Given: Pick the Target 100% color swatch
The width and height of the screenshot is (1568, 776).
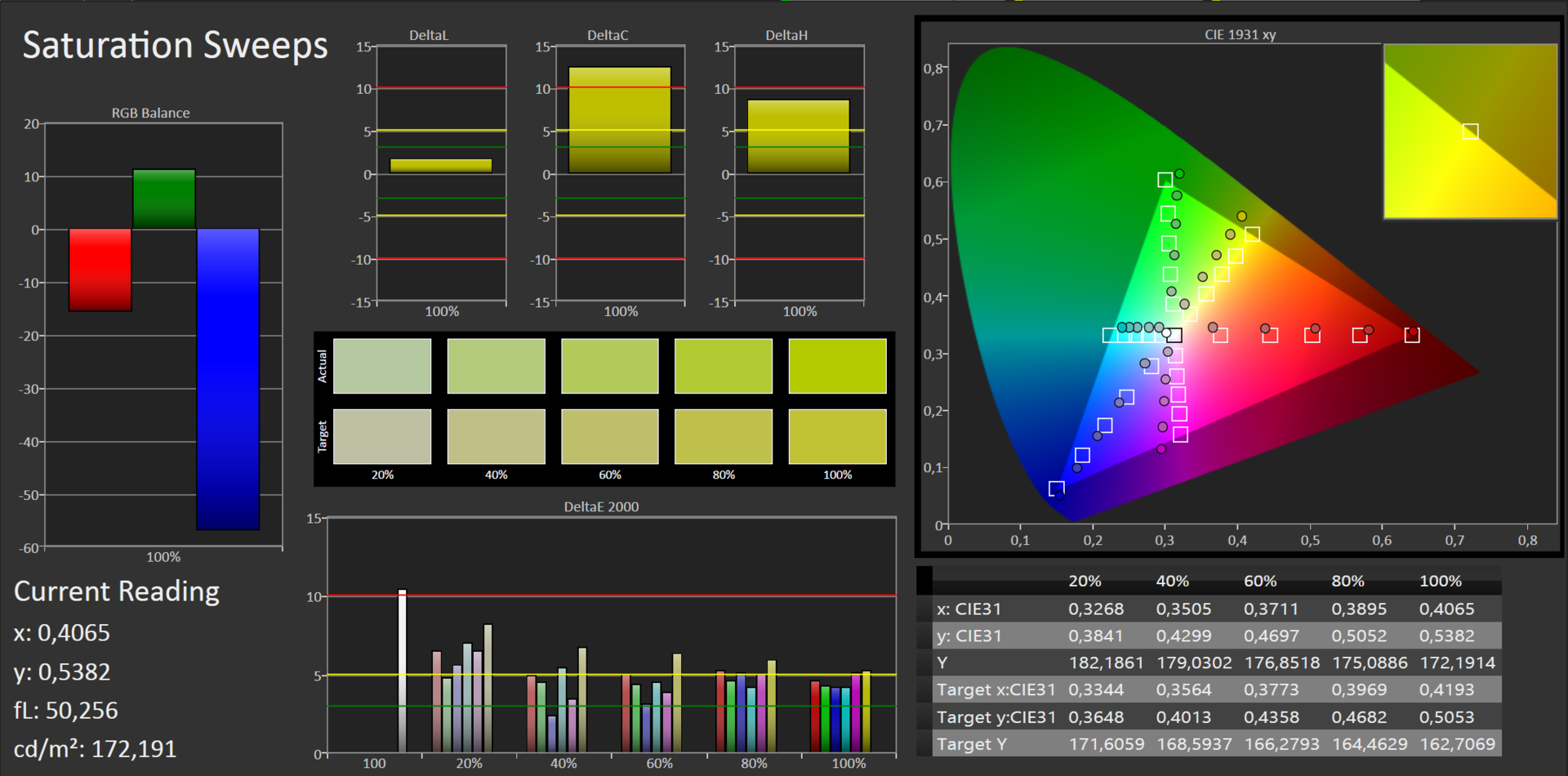Looking at the screenshot, I should 837,436.
